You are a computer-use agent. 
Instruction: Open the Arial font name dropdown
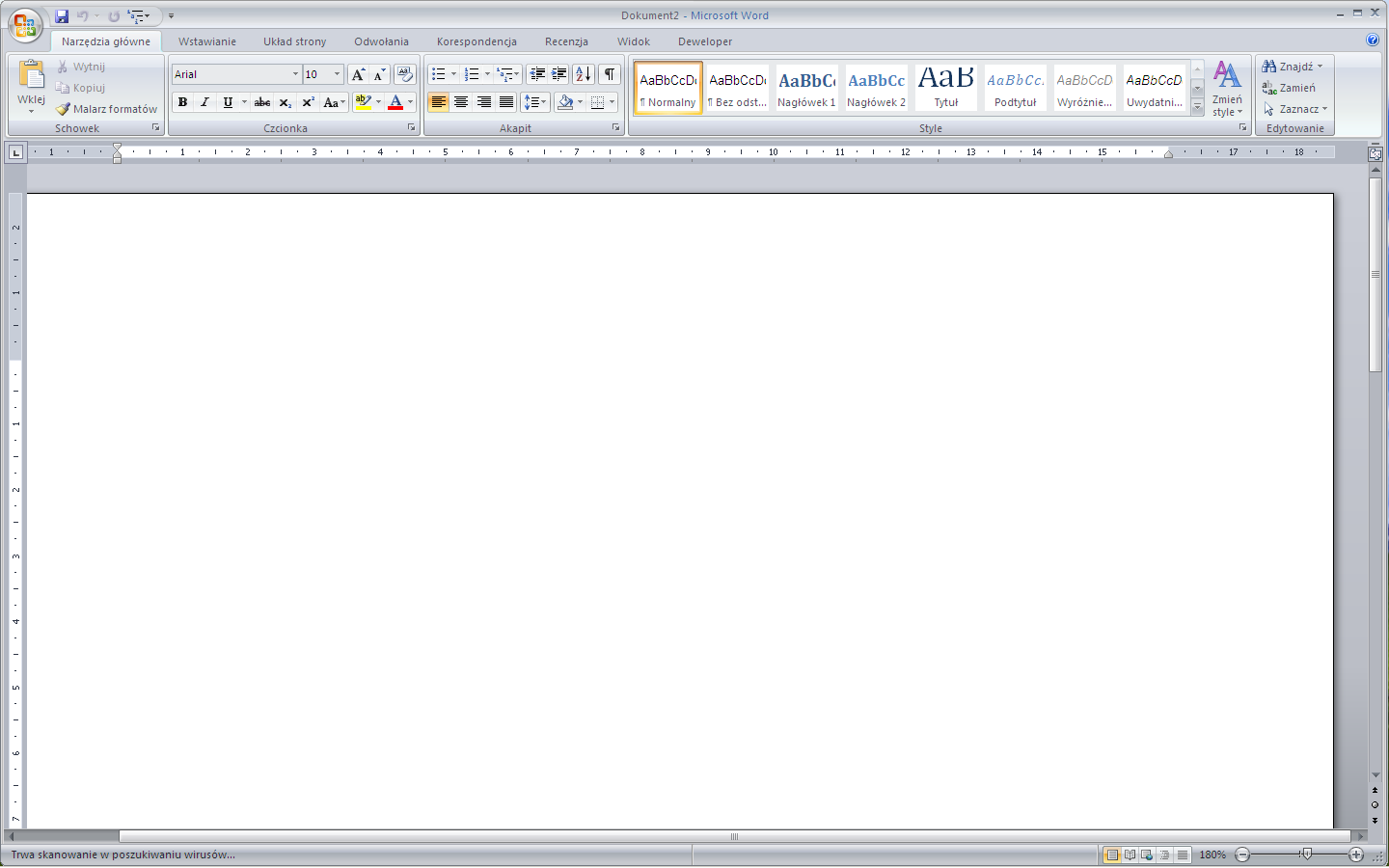pyautogui.click(x=295, y=74)
